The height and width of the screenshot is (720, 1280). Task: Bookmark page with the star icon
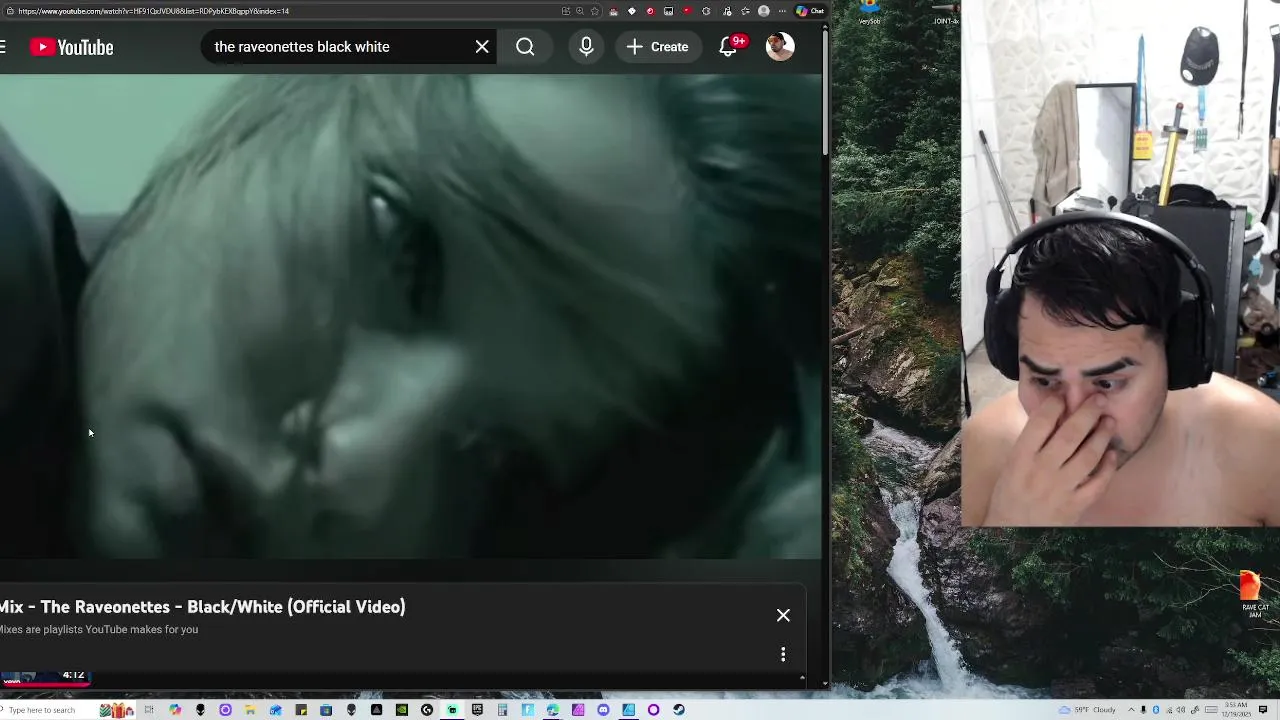[x=595, y=11]
